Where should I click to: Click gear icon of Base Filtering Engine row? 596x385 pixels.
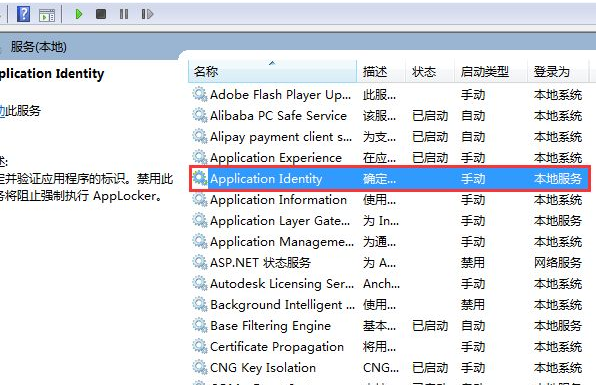[200, 325]
